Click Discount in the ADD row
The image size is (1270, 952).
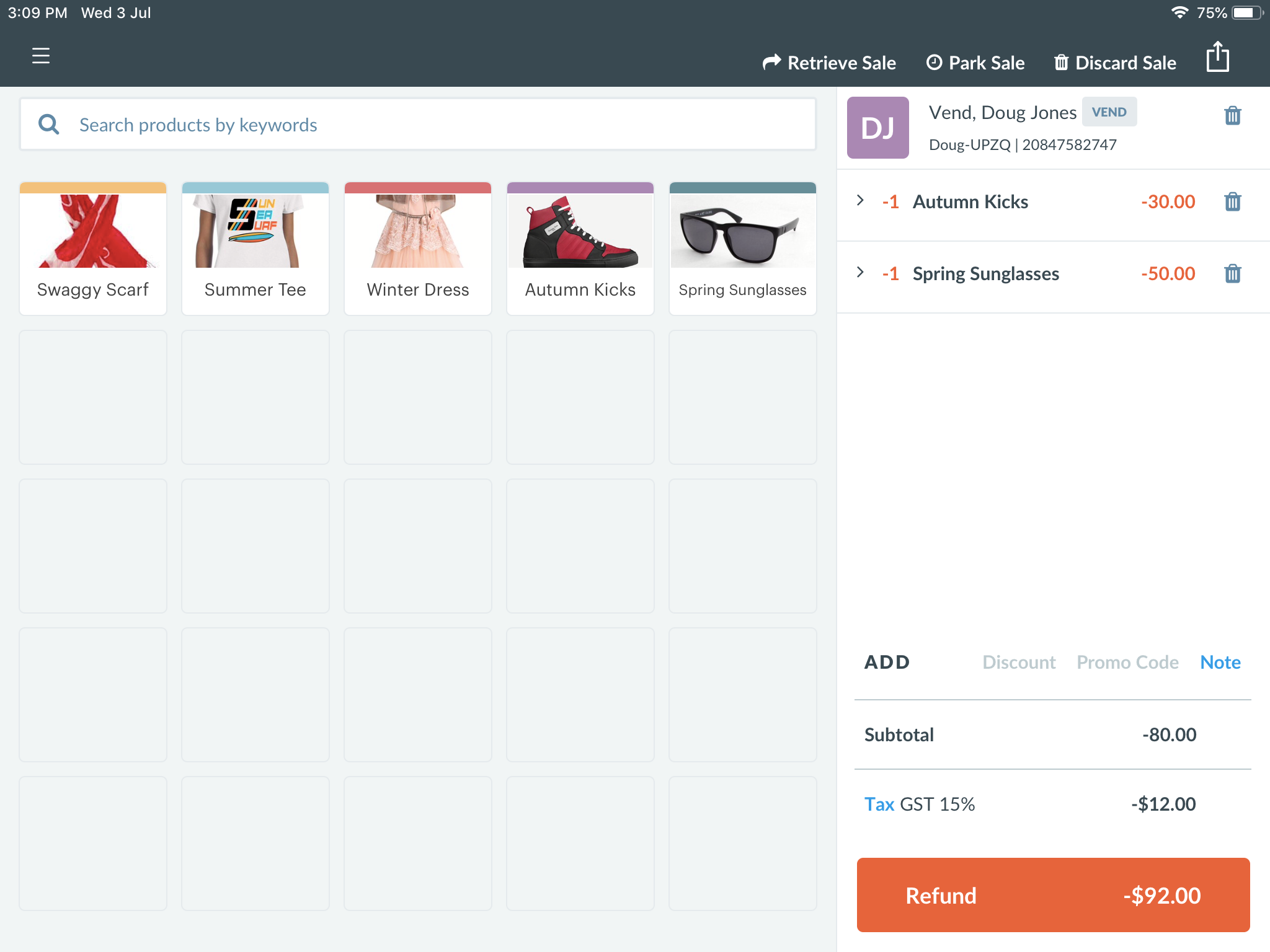tap(1019, 662)
